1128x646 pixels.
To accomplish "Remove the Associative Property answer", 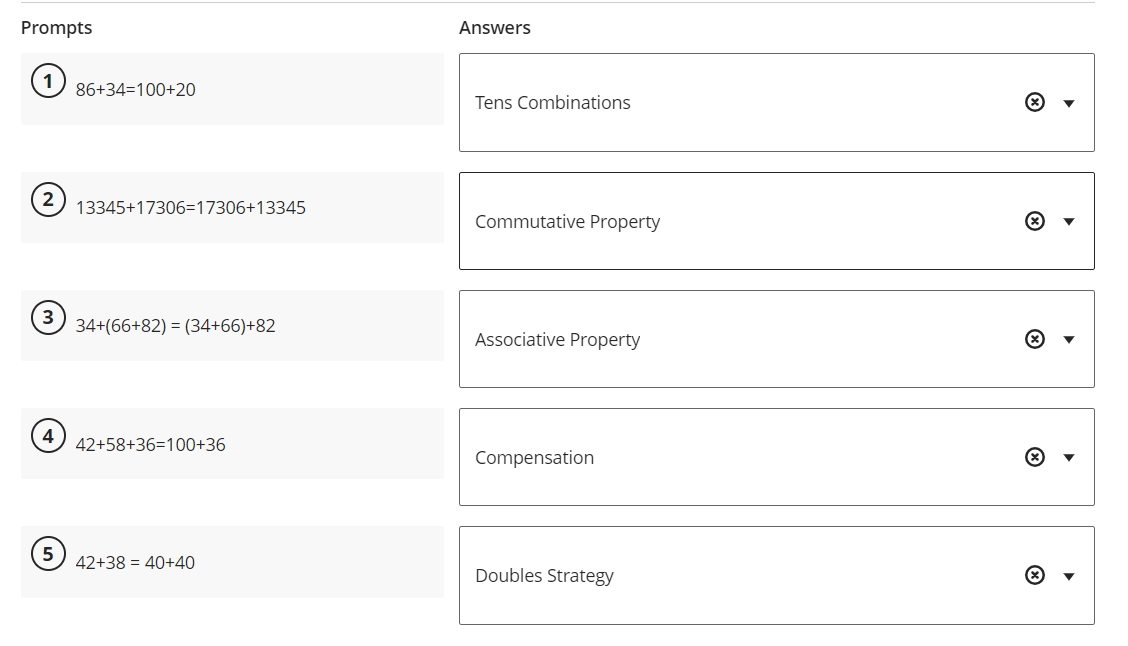I will pos(1034,339).
